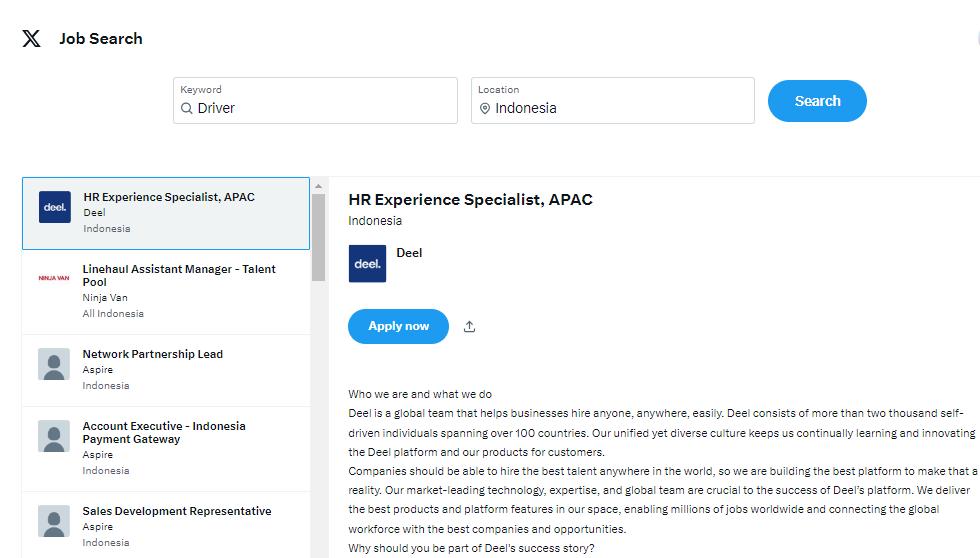Click the X logo icon

[31, 39]
